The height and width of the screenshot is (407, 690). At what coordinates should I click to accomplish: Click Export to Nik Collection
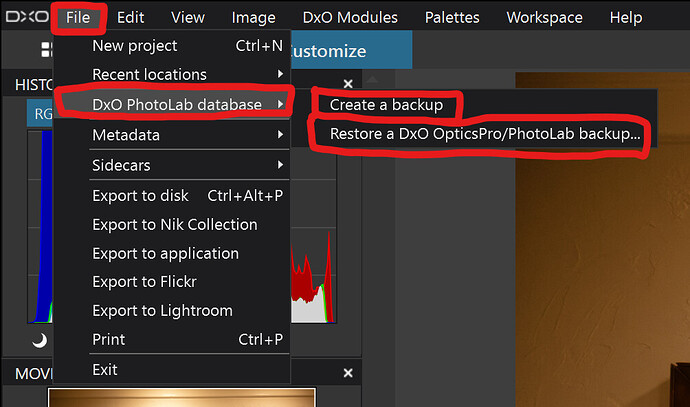174,225
